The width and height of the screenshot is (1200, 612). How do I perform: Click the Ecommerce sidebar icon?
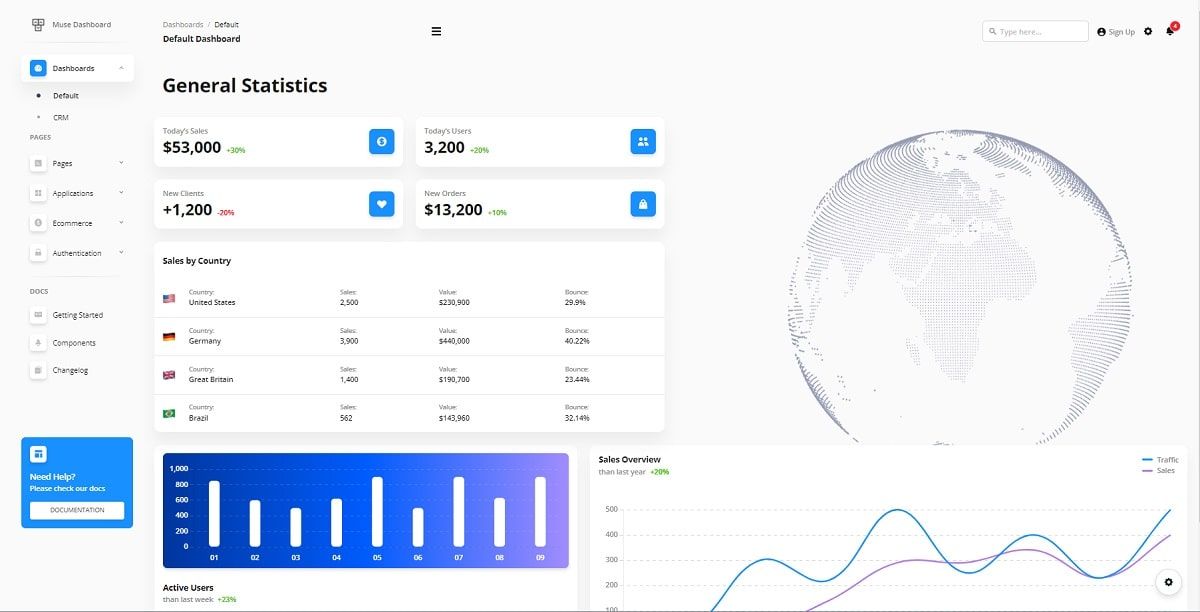coord(37,222)
